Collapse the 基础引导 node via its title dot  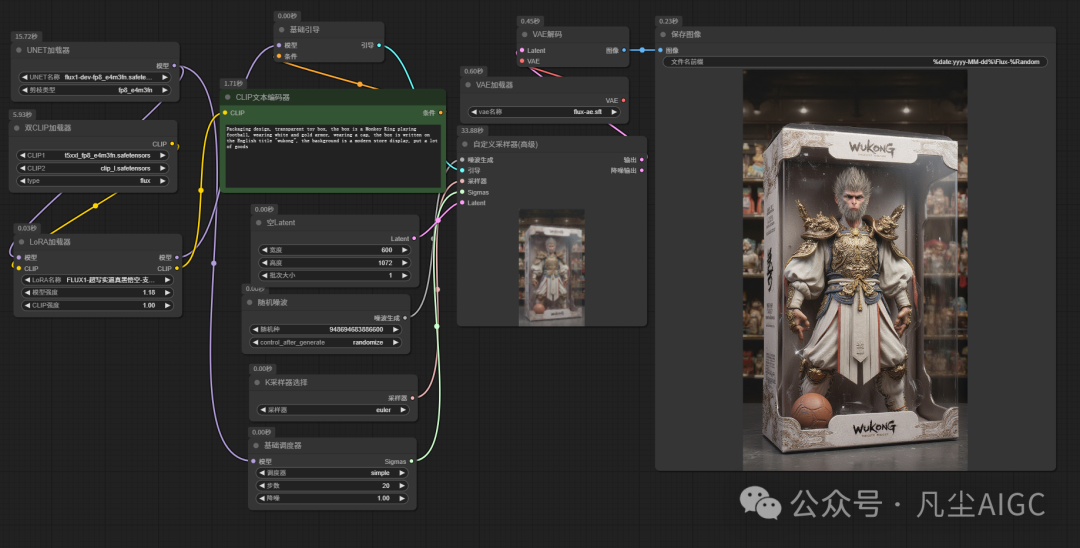282,30
